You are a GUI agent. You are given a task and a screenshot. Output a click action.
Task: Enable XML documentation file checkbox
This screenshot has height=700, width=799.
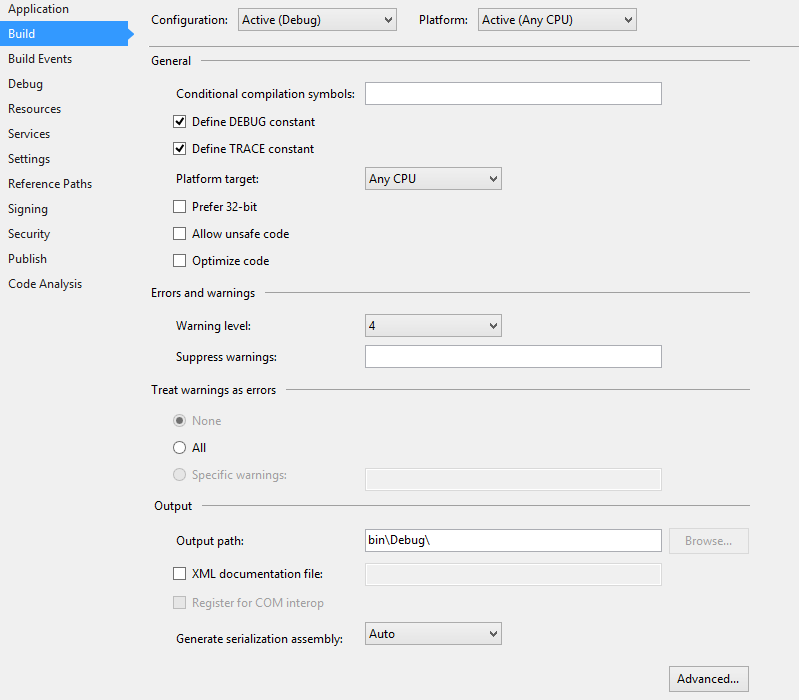[180, 574]
